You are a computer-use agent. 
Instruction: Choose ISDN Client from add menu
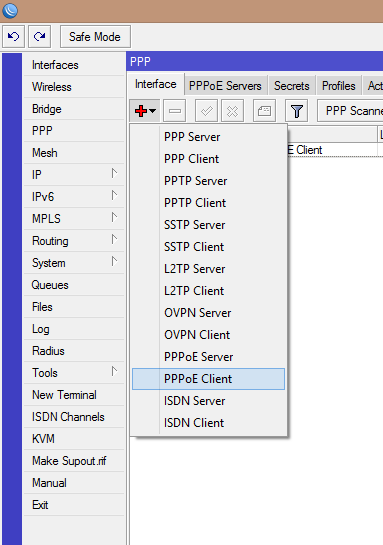point(208,423)
